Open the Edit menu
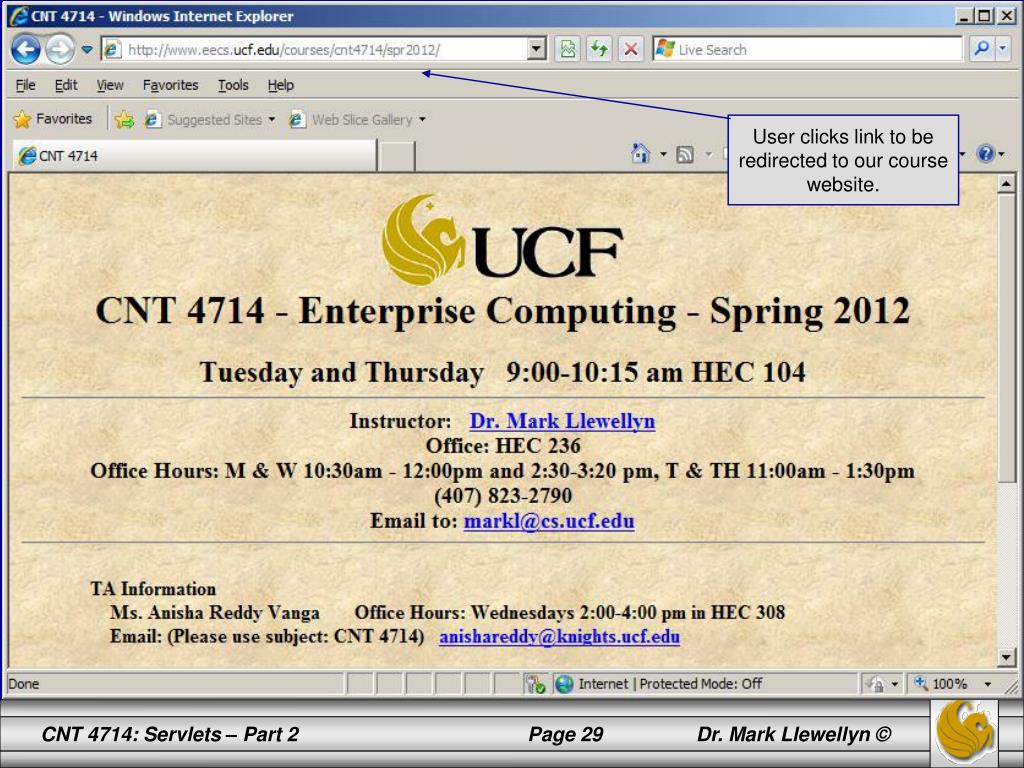This screenshot has width=1024, height=768. click(x=66, y=85)
